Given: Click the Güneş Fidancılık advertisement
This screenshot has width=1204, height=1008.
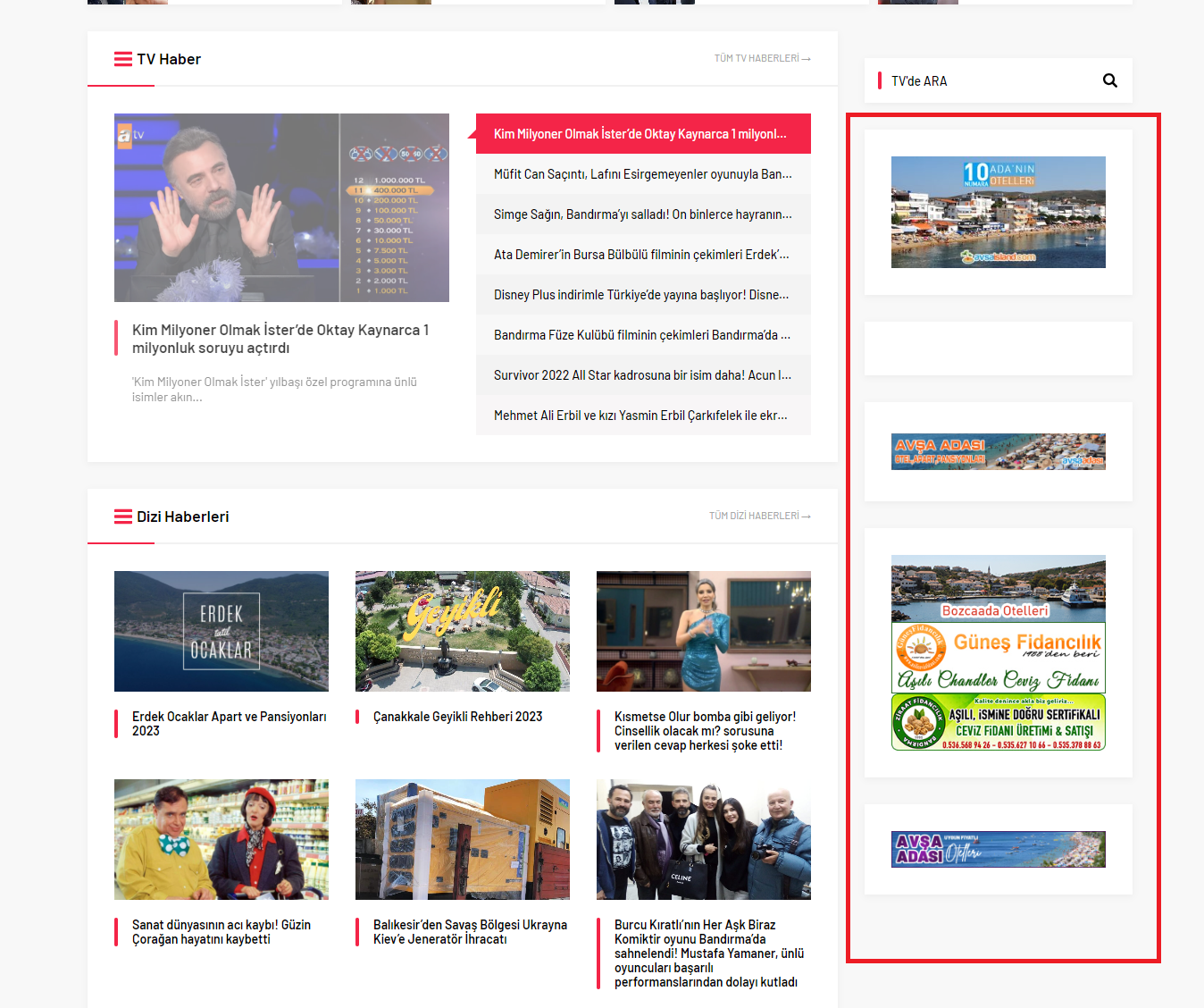Looking at the screenshot, I should (x=998, y=658).
